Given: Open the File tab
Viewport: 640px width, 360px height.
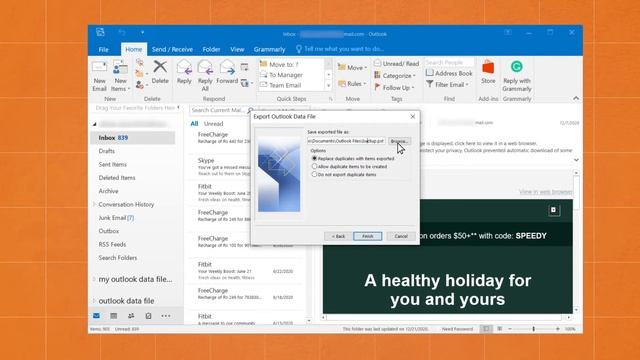Looking at the screenshot, I should point(104,49).
